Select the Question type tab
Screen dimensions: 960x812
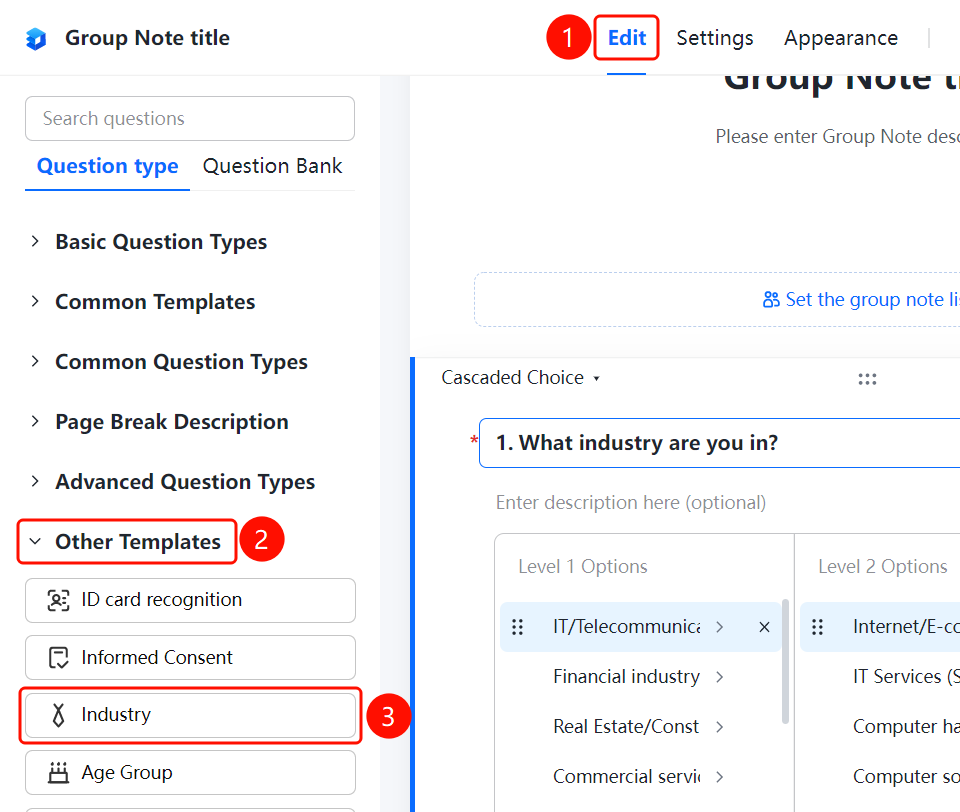(x=107, y=167)
